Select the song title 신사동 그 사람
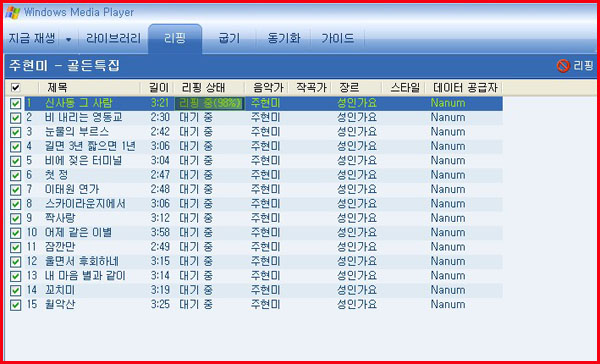The width and height of the screenshot is (600, 364). click(78, 103)
